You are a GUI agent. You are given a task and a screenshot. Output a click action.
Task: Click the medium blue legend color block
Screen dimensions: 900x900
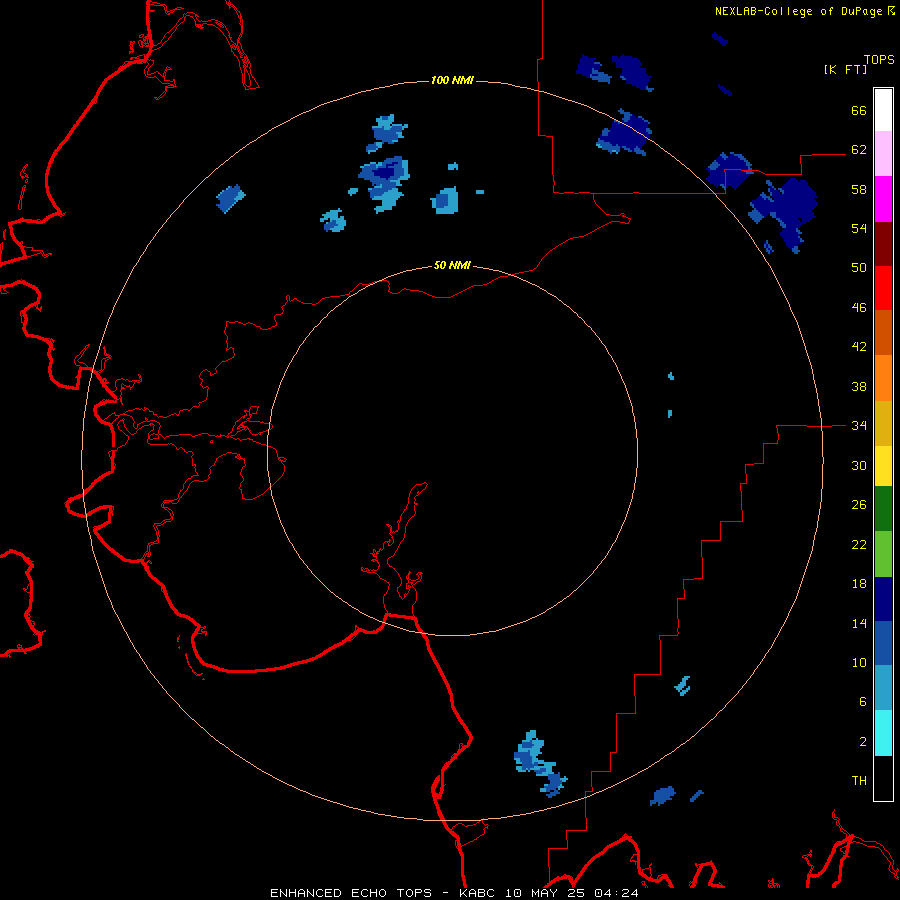coord(883,643)
